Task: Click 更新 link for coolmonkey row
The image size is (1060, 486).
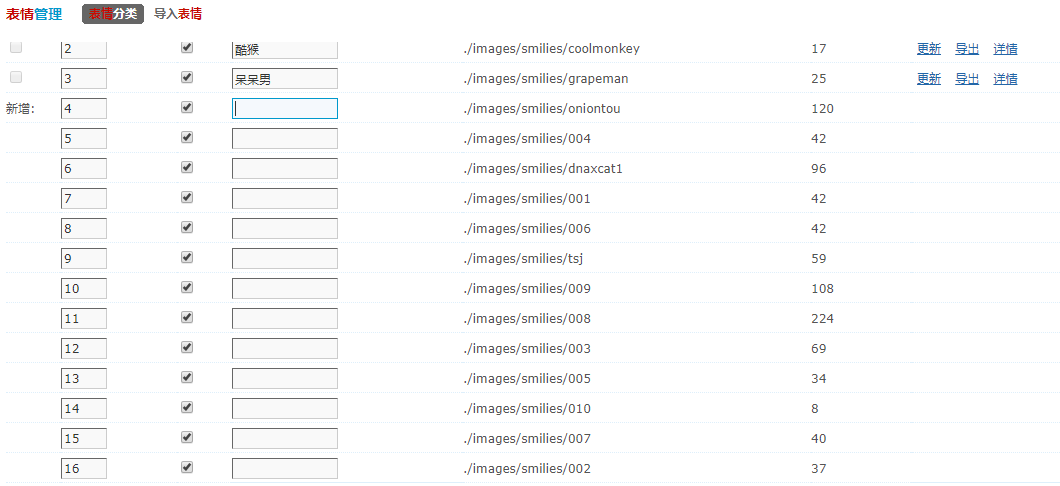Action: coord(929,49)
